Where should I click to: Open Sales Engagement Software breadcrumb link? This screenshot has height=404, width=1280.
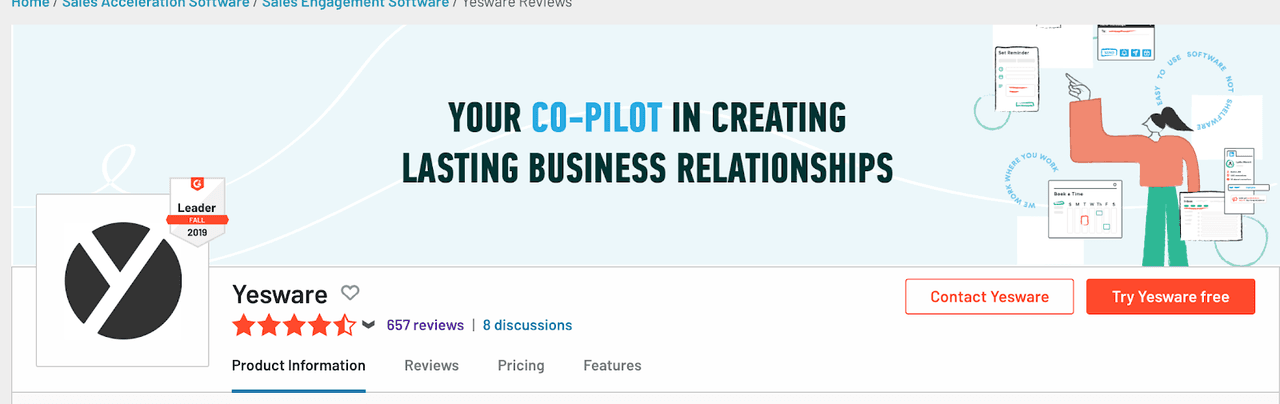(355, 4)
